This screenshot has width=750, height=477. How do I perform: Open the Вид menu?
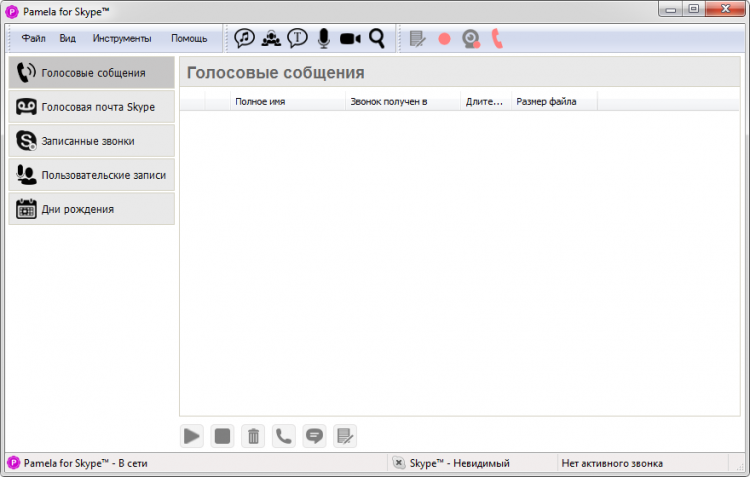click(x=67, y=38)
